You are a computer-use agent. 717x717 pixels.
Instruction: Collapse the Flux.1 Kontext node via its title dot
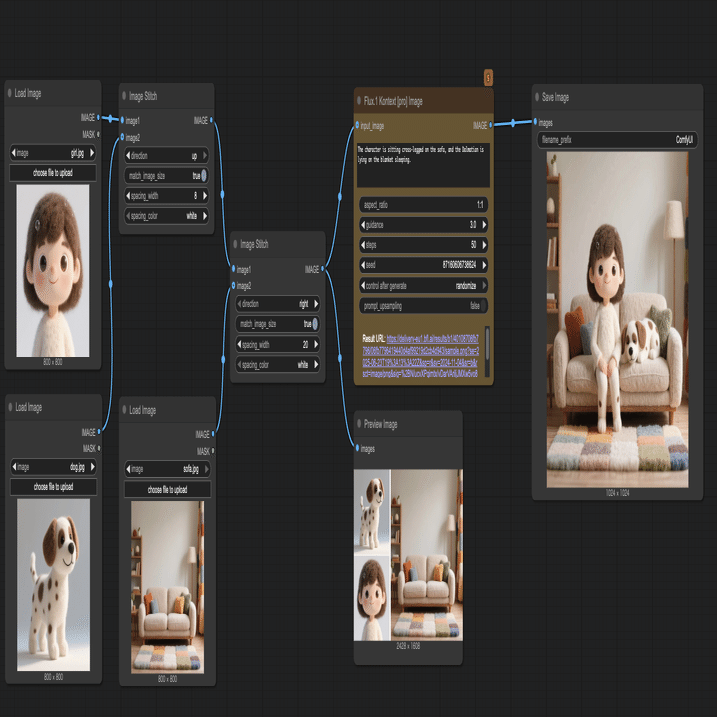pos(358,101)
